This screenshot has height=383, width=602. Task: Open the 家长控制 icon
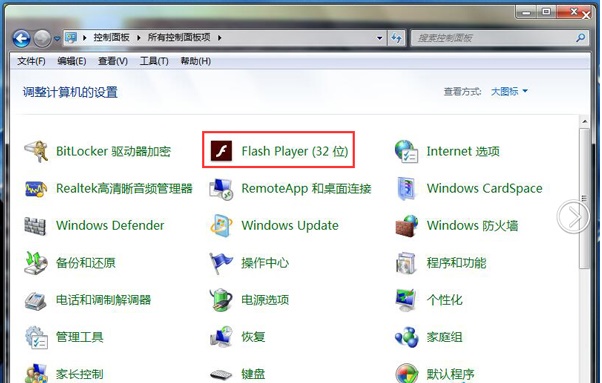(x=36, y=374)
